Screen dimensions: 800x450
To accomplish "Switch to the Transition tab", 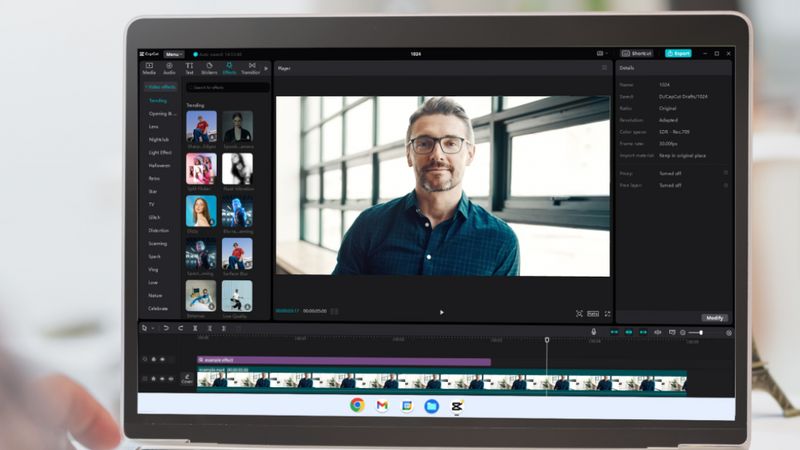I will coord(251,68).
